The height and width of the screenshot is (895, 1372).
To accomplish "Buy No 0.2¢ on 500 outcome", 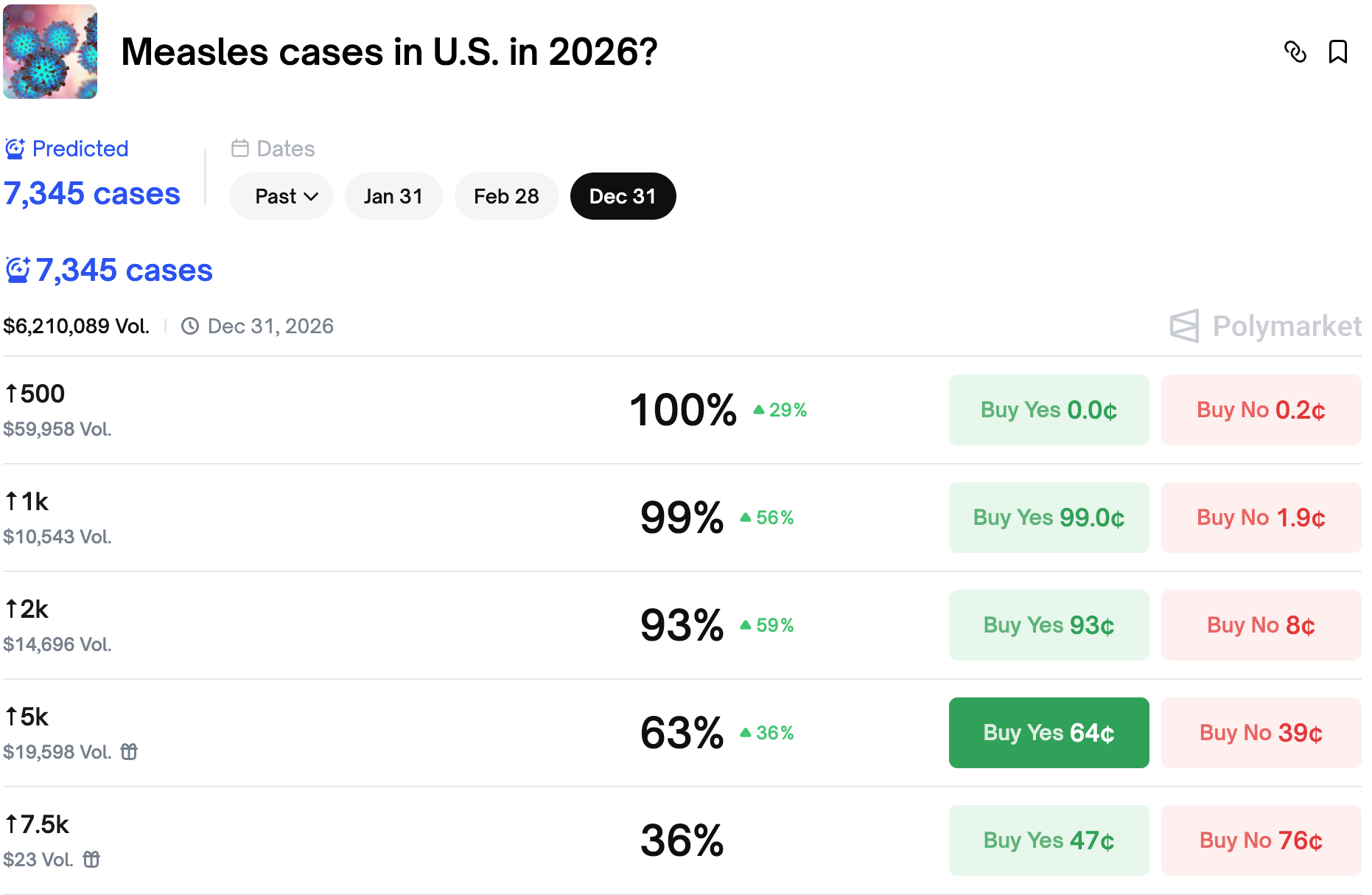I will [x=1261, y=410].
